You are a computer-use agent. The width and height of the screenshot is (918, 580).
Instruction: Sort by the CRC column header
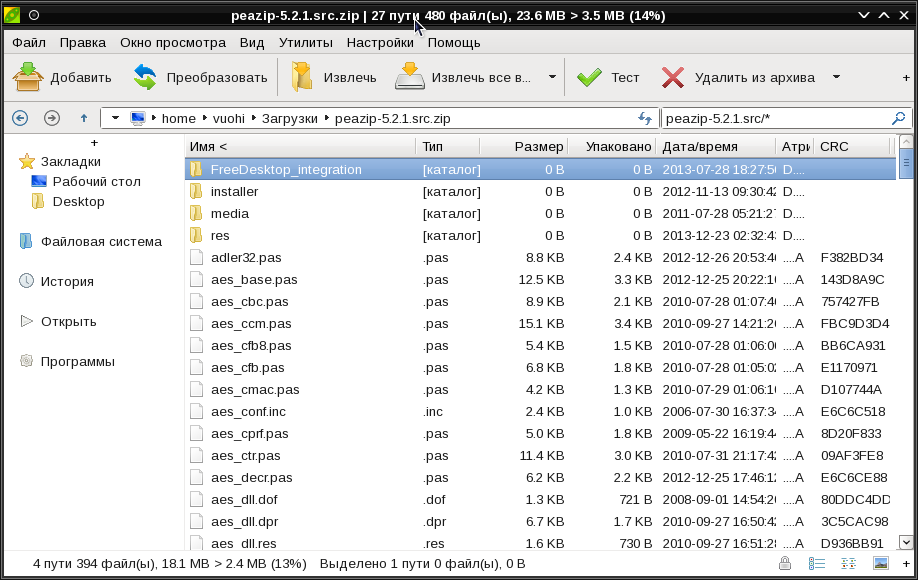[x=854, y=146]
